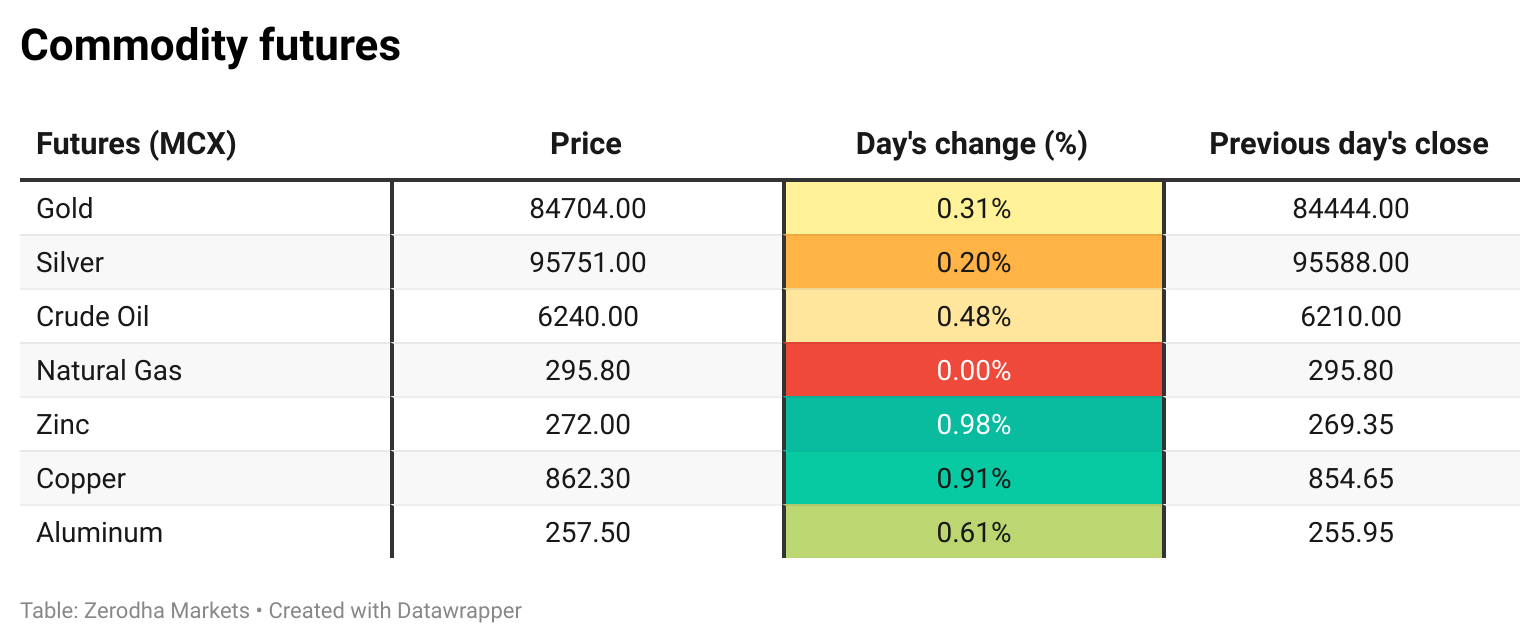Click Copper price value 862.30
The height and width of the screenshot is (644, 1540).
click(x=588, y=479)
